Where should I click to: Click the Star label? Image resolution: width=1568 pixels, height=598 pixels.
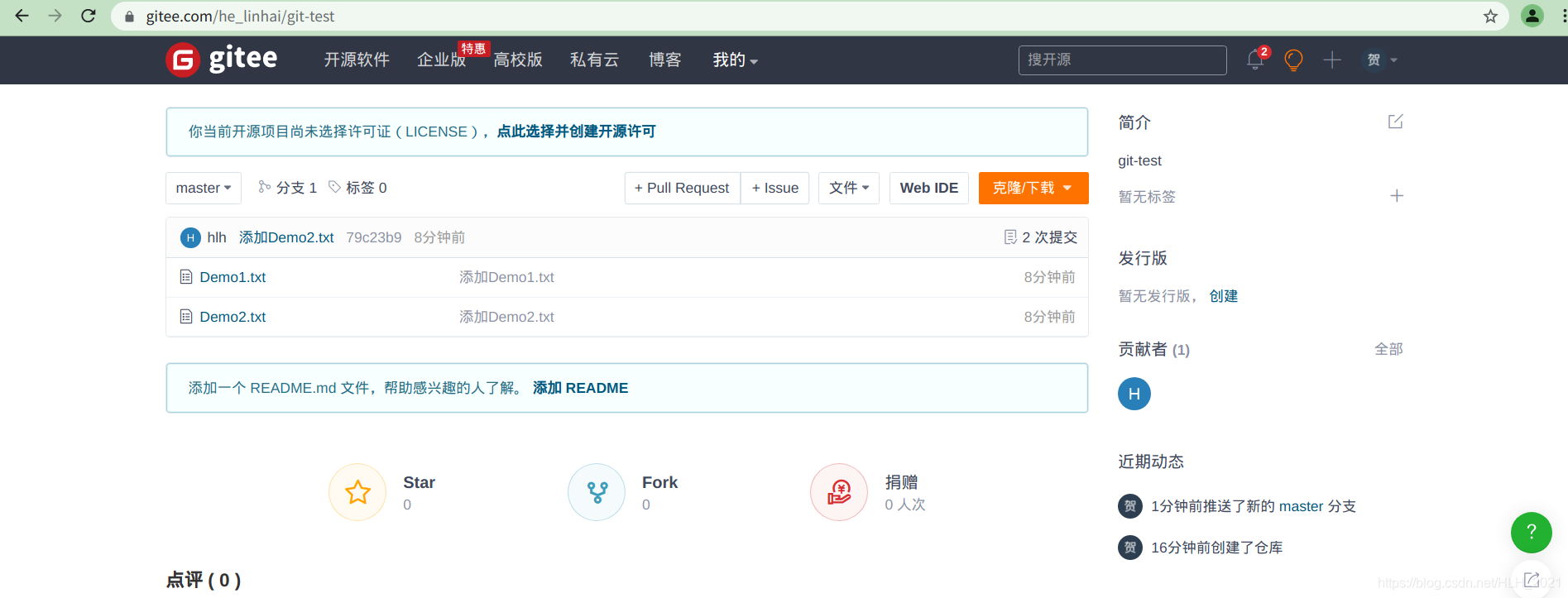[419, 482]
